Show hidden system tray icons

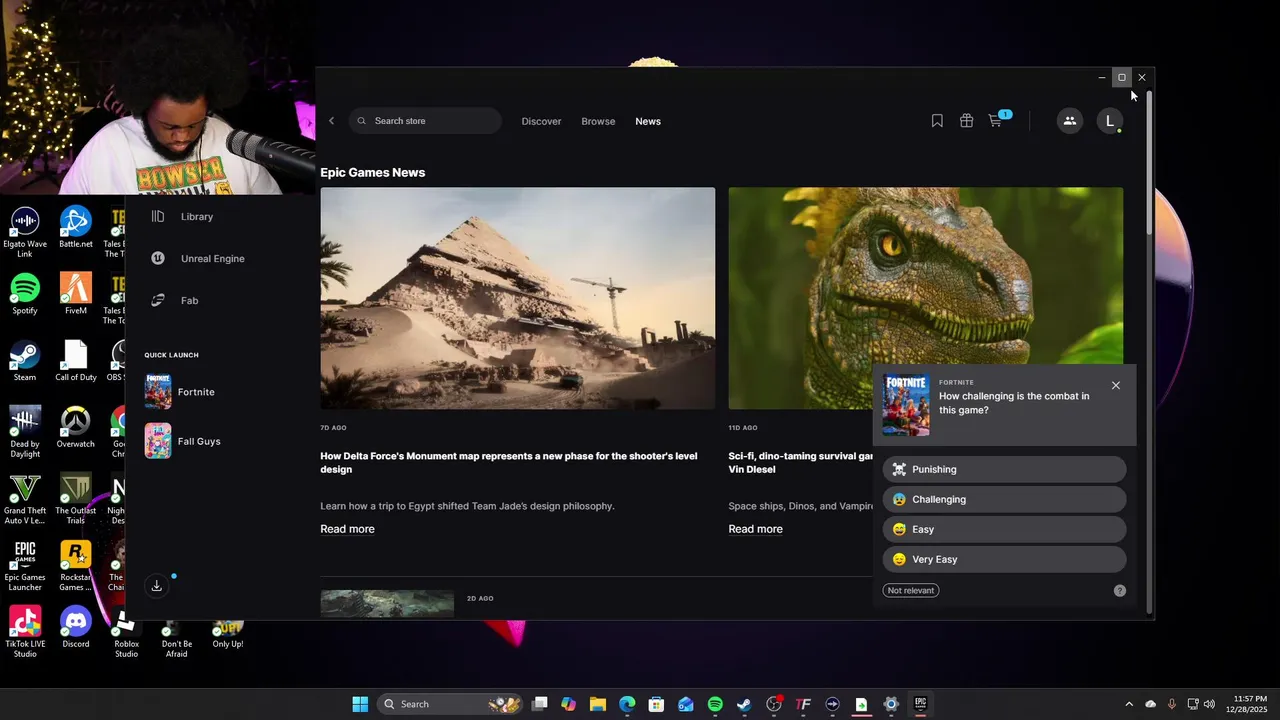point(1129,704)
